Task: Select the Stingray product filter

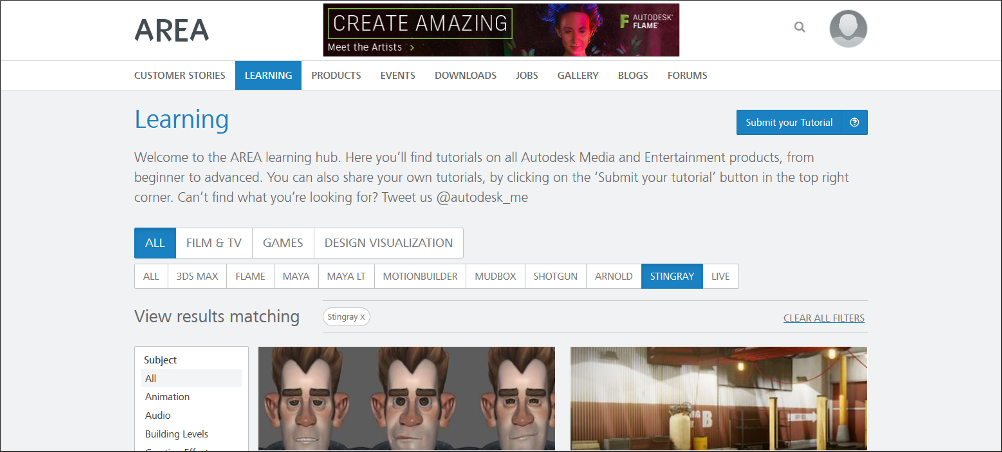Action: [x=672, y=276]
